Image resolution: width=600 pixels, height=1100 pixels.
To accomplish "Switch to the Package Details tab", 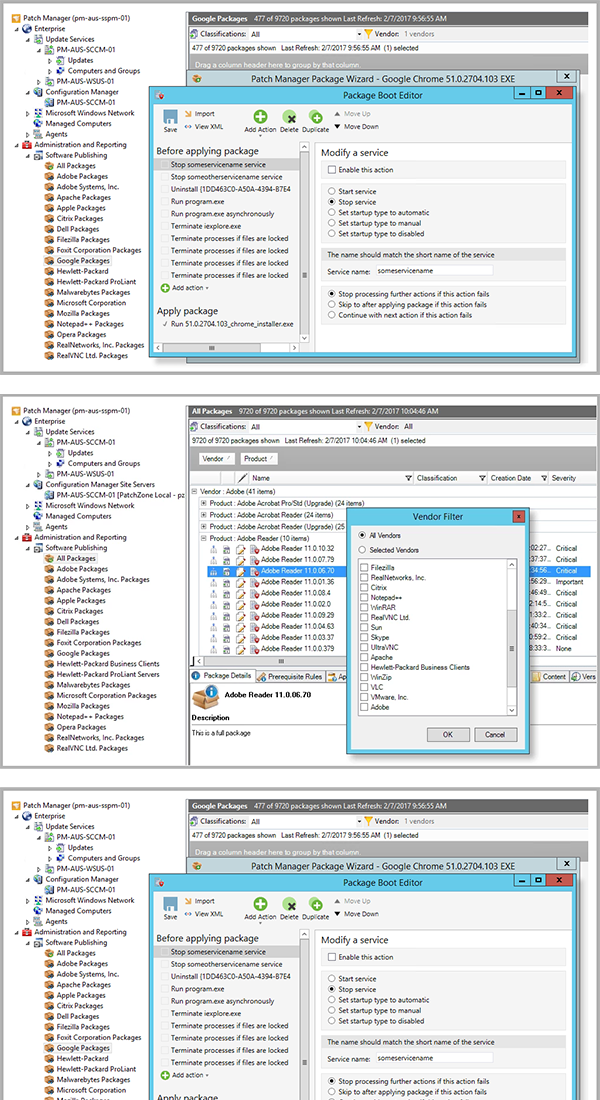I will coord(222,676).
